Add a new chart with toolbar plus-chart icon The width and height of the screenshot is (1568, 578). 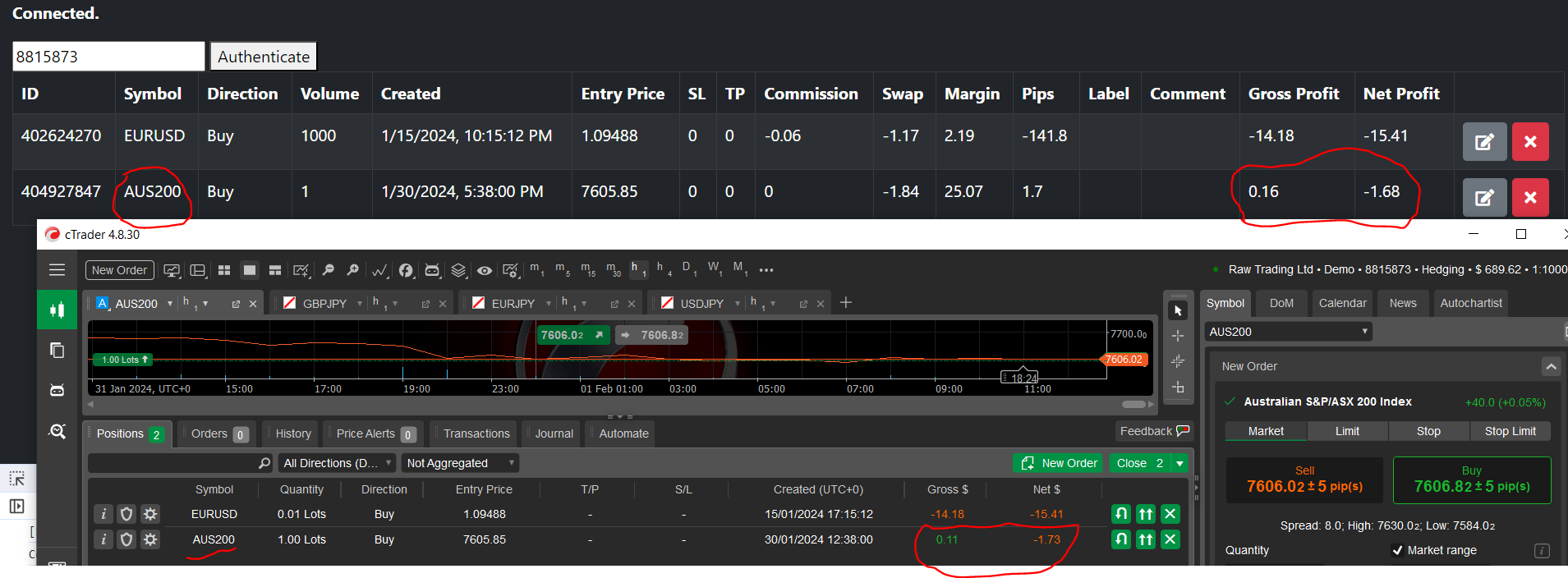[x=301, y=269]
